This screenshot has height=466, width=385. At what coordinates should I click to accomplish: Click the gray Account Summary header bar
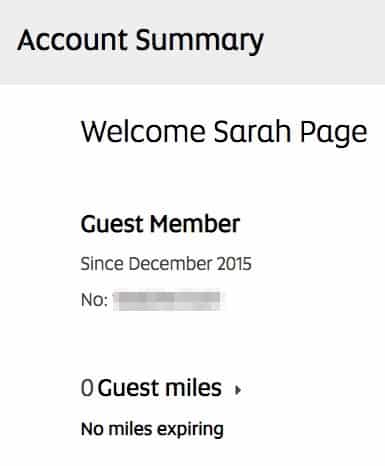click(x=192, y=42)
